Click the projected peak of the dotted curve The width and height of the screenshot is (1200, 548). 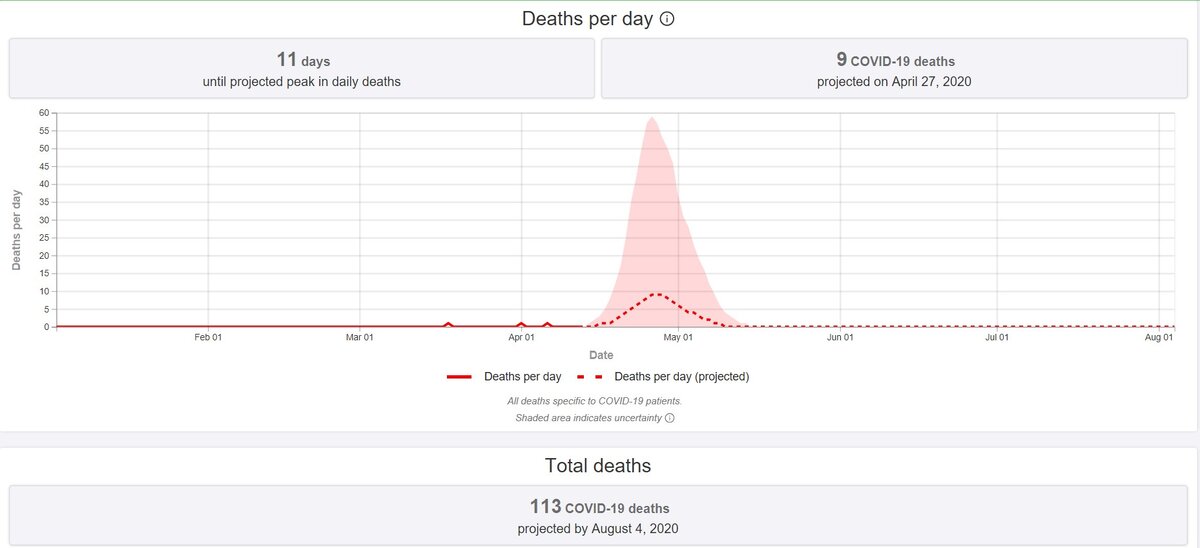(x=655, y=294)
